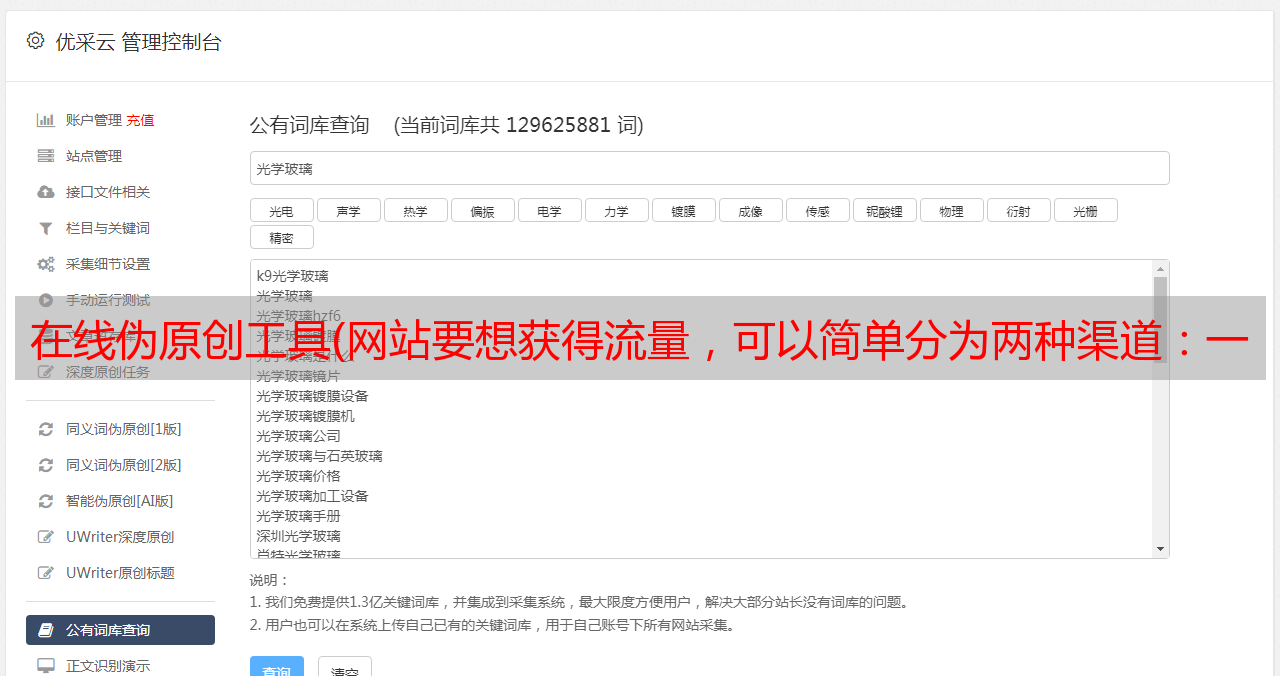Click the book icon for 公有词库查询
The width and height of the screenshot is (1280, 676).
pyautogui.click(x=46, y=630)
